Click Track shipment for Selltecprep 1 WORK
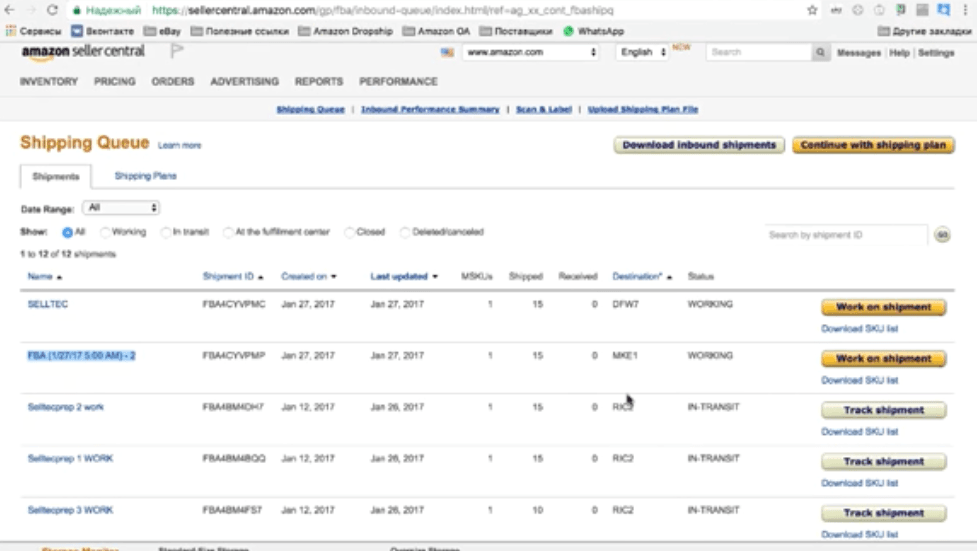The height and width of the screenshot is (551, 977). coord(884,462)
